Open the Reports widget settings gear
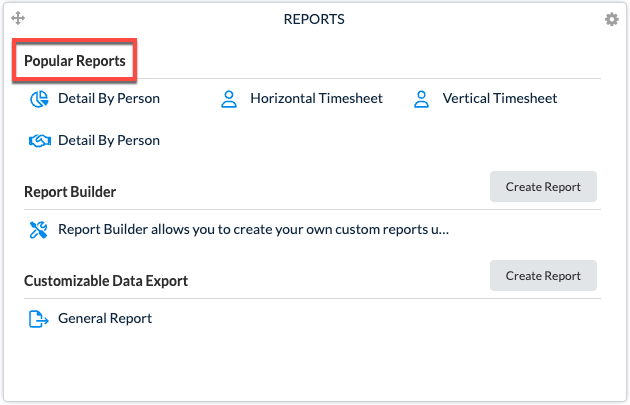The width and height of the screenshot is (630, 405). [x=612, y=19]
